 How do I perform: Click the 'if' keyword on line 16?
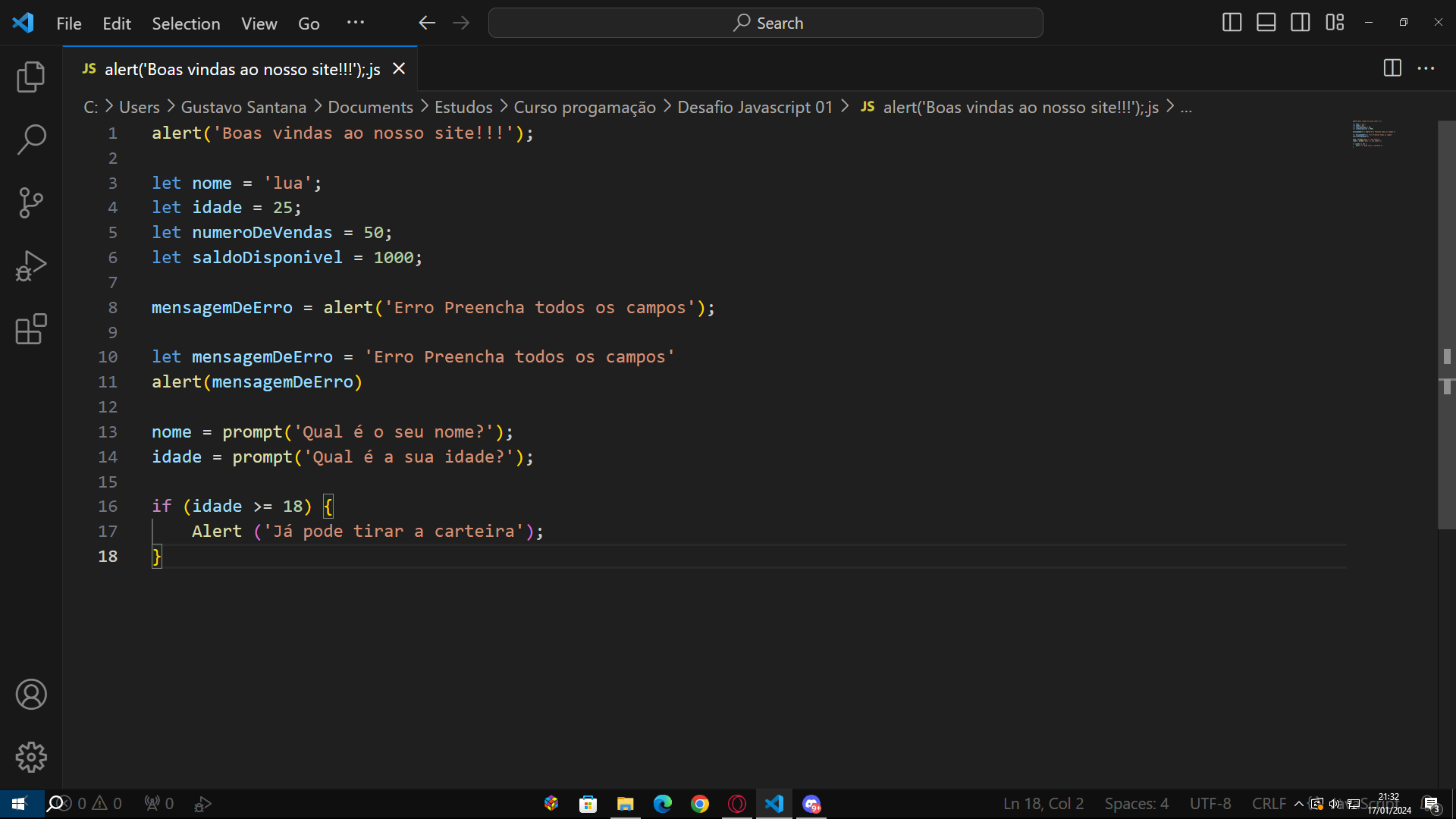[x=162, y=507]
